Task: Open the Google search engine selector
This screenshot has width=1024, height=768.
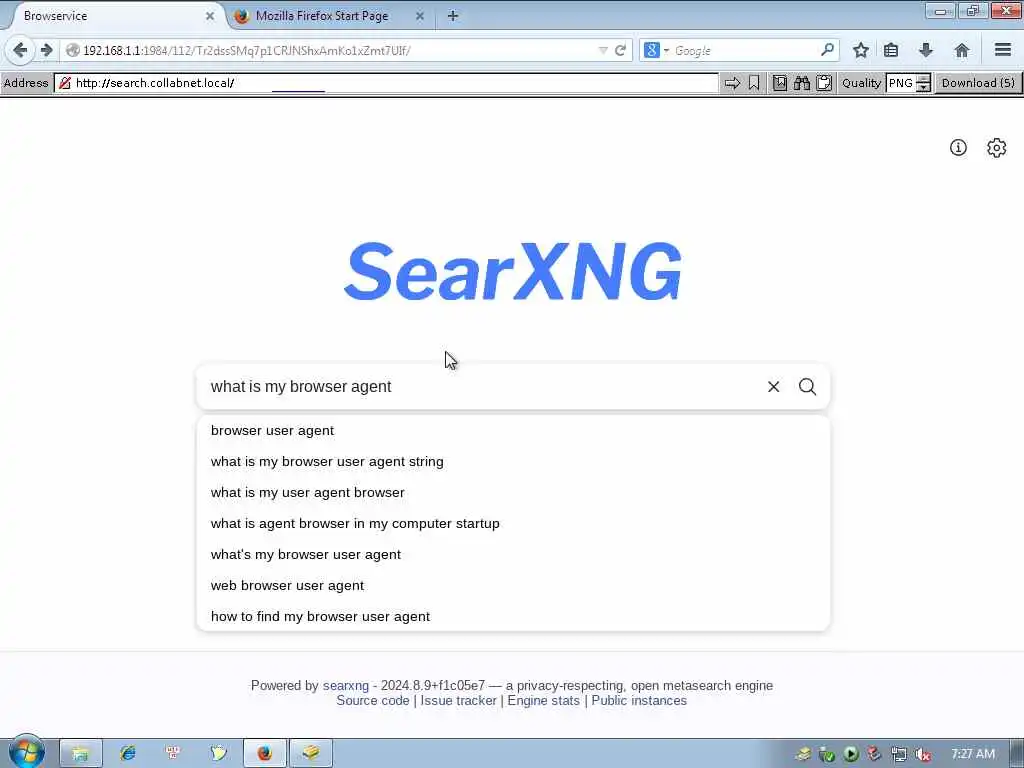Action: point(656,50)
